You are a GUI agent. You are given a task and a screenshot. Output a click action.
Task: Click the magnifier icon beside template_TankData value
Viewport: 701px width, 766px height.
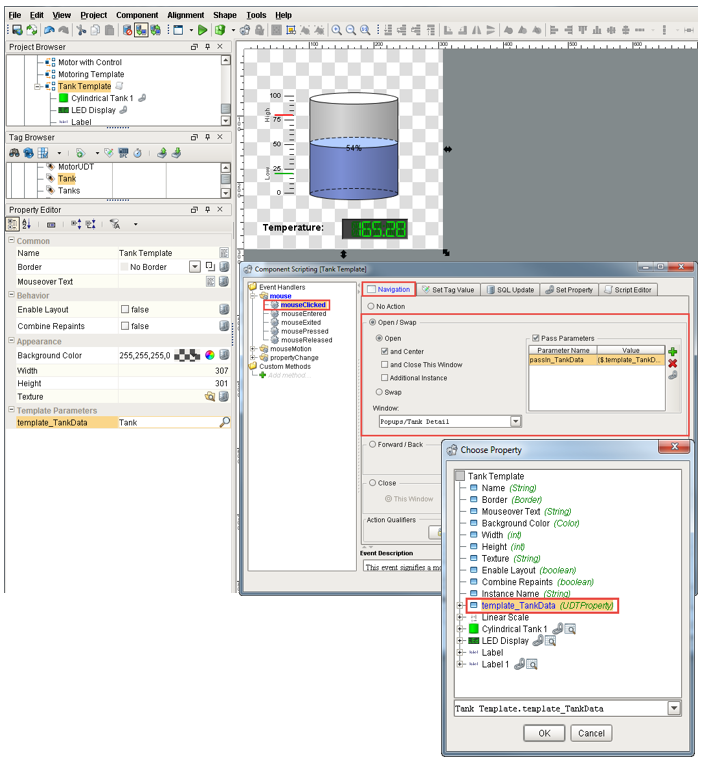[225, 422]
